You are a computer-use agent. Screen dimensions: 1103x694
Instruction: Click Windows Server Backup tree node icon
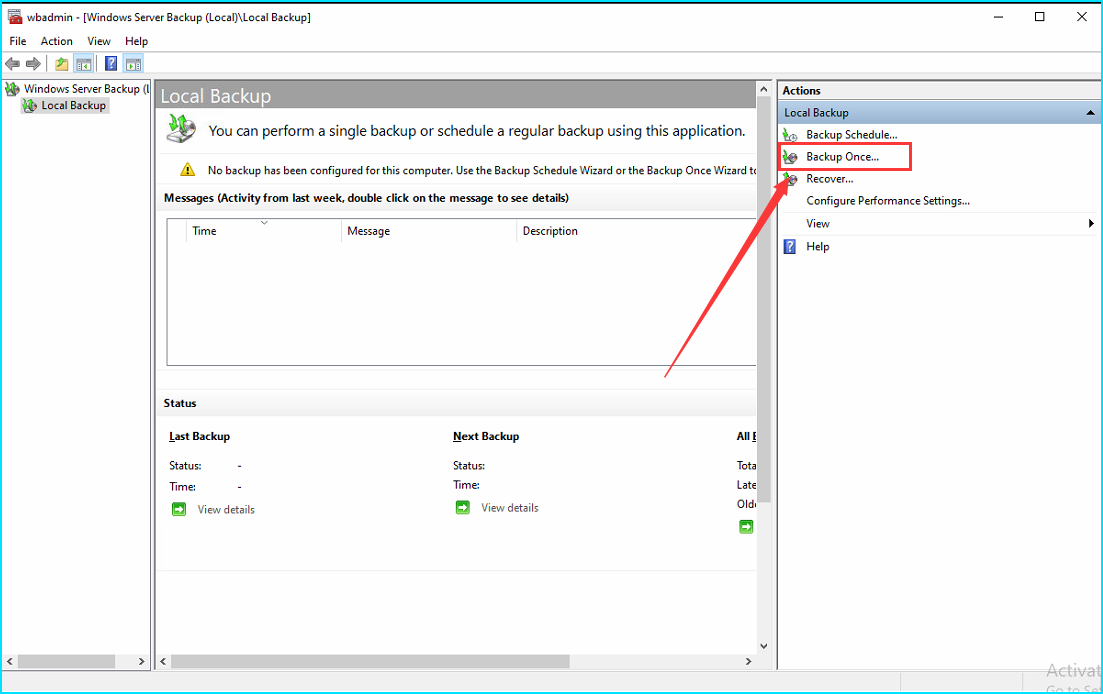tap(12, 89)
